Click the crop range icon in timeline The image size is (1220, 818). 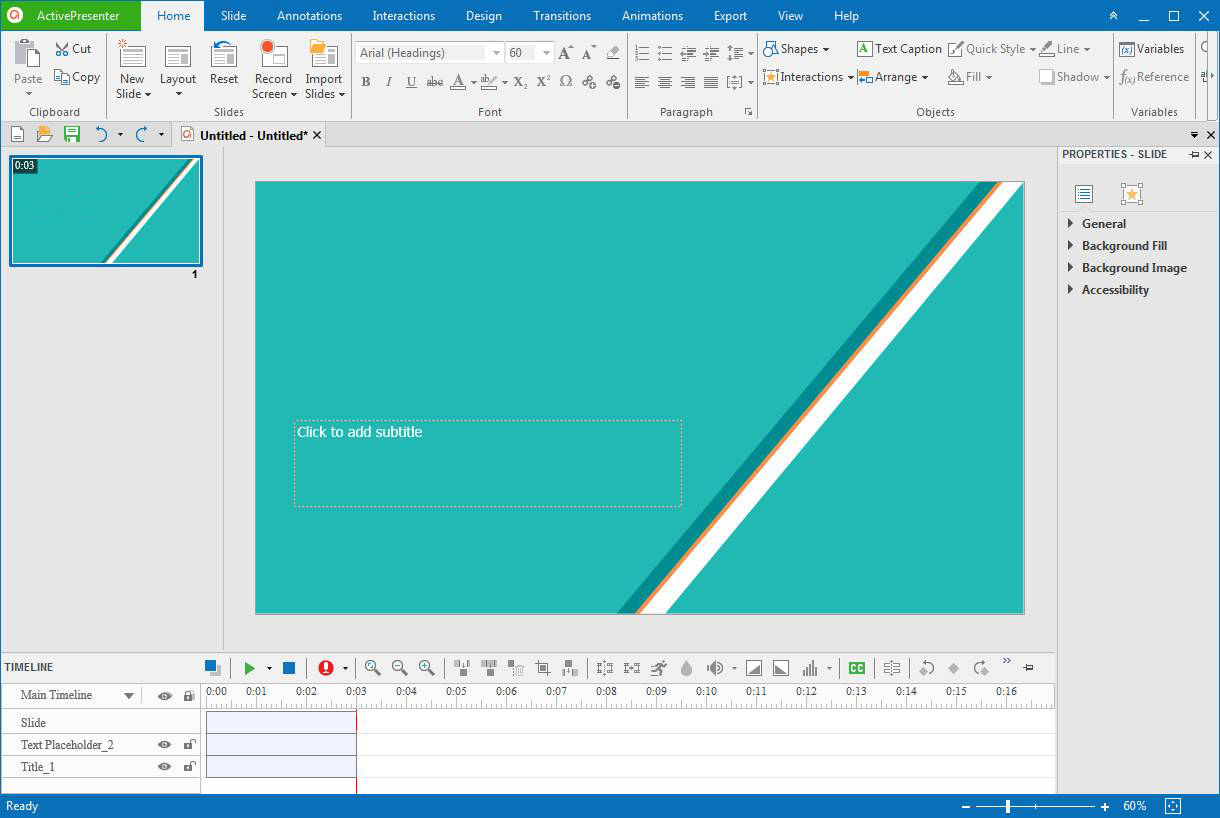tap(543, 668)
